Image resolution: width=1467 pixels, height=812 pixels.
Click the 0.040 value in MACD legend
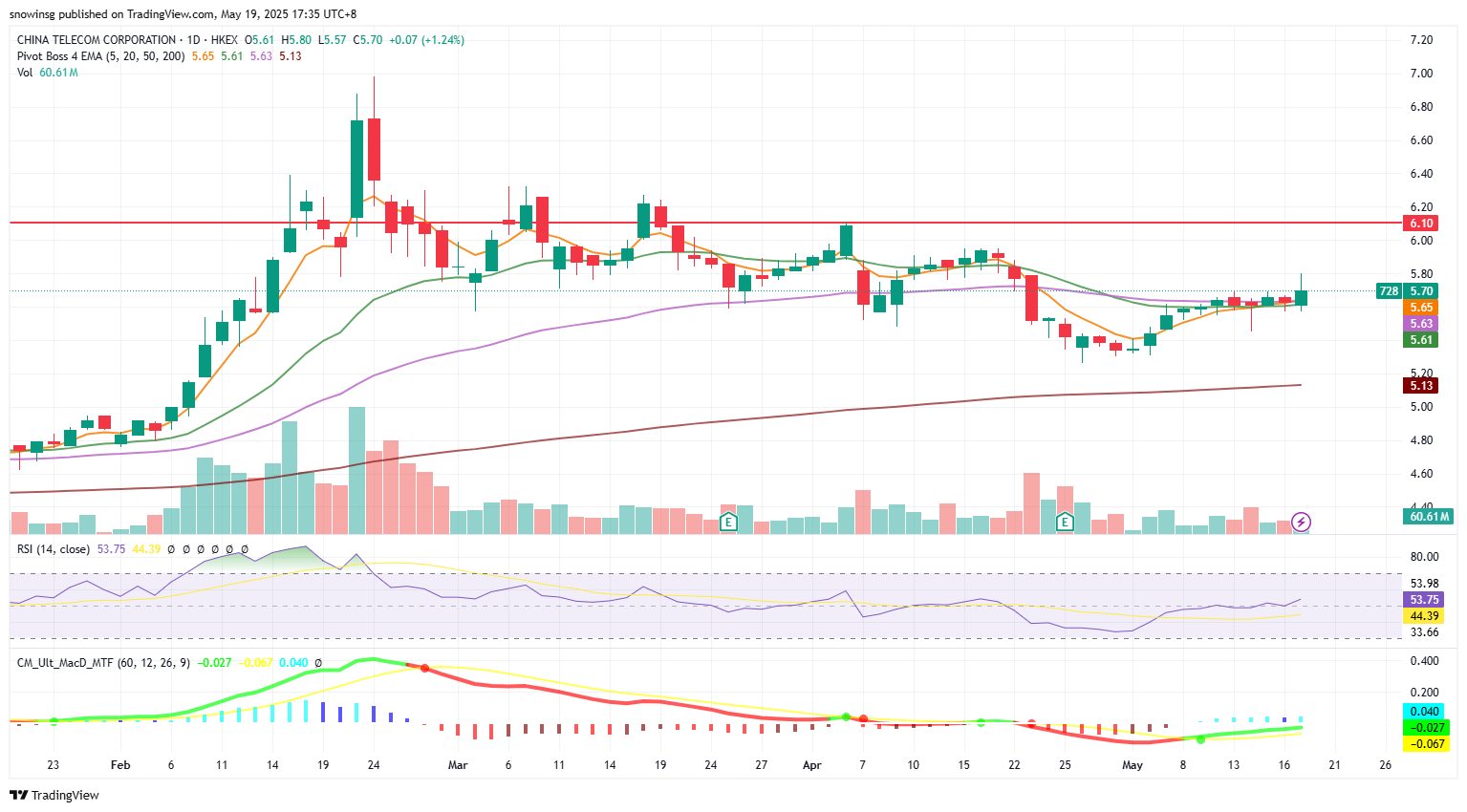tap(293, 662)
